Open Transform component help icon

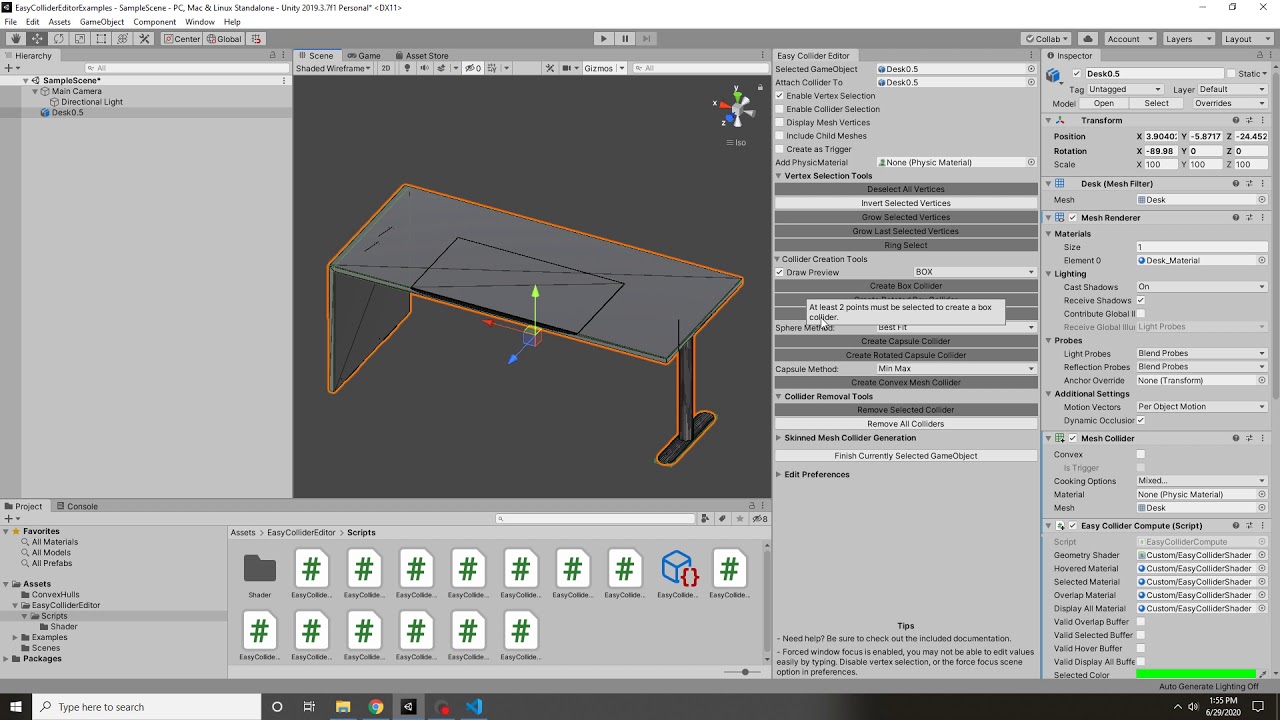(x=1236, y=120)
